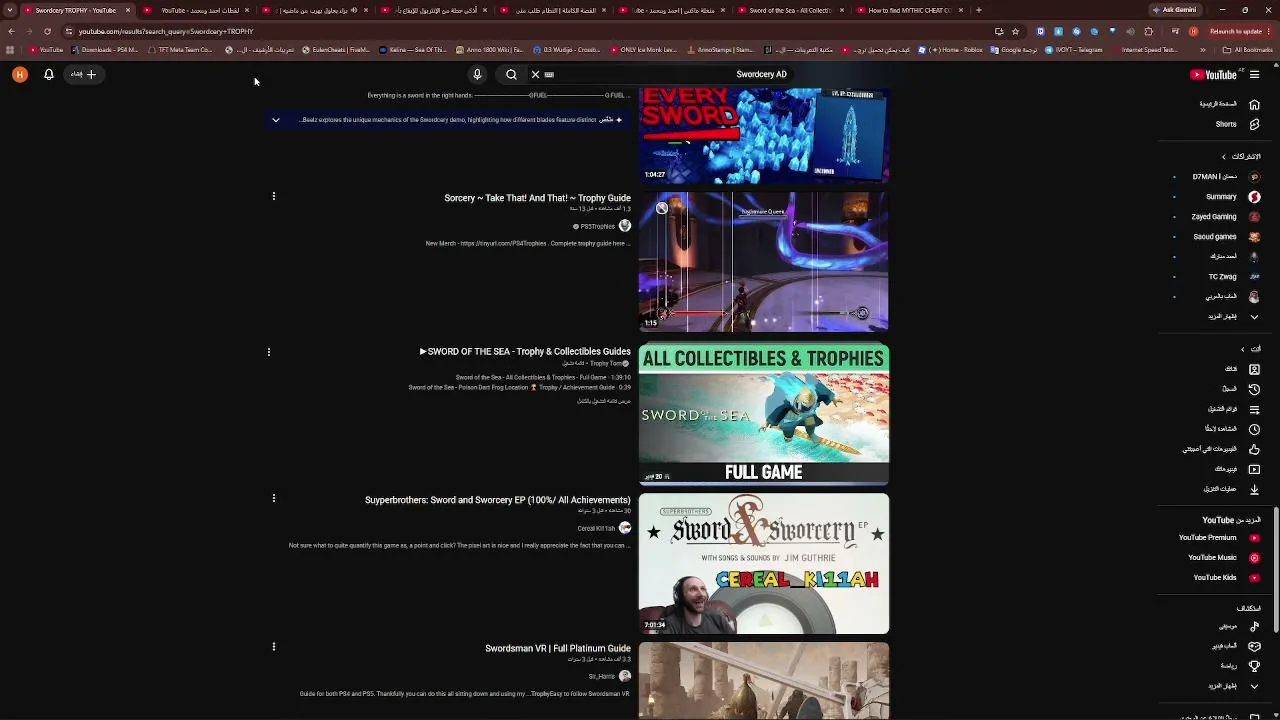Play the EVERY SWORD video thumbnail
This screenshot has height=720, width=1280.
(764, 136)
